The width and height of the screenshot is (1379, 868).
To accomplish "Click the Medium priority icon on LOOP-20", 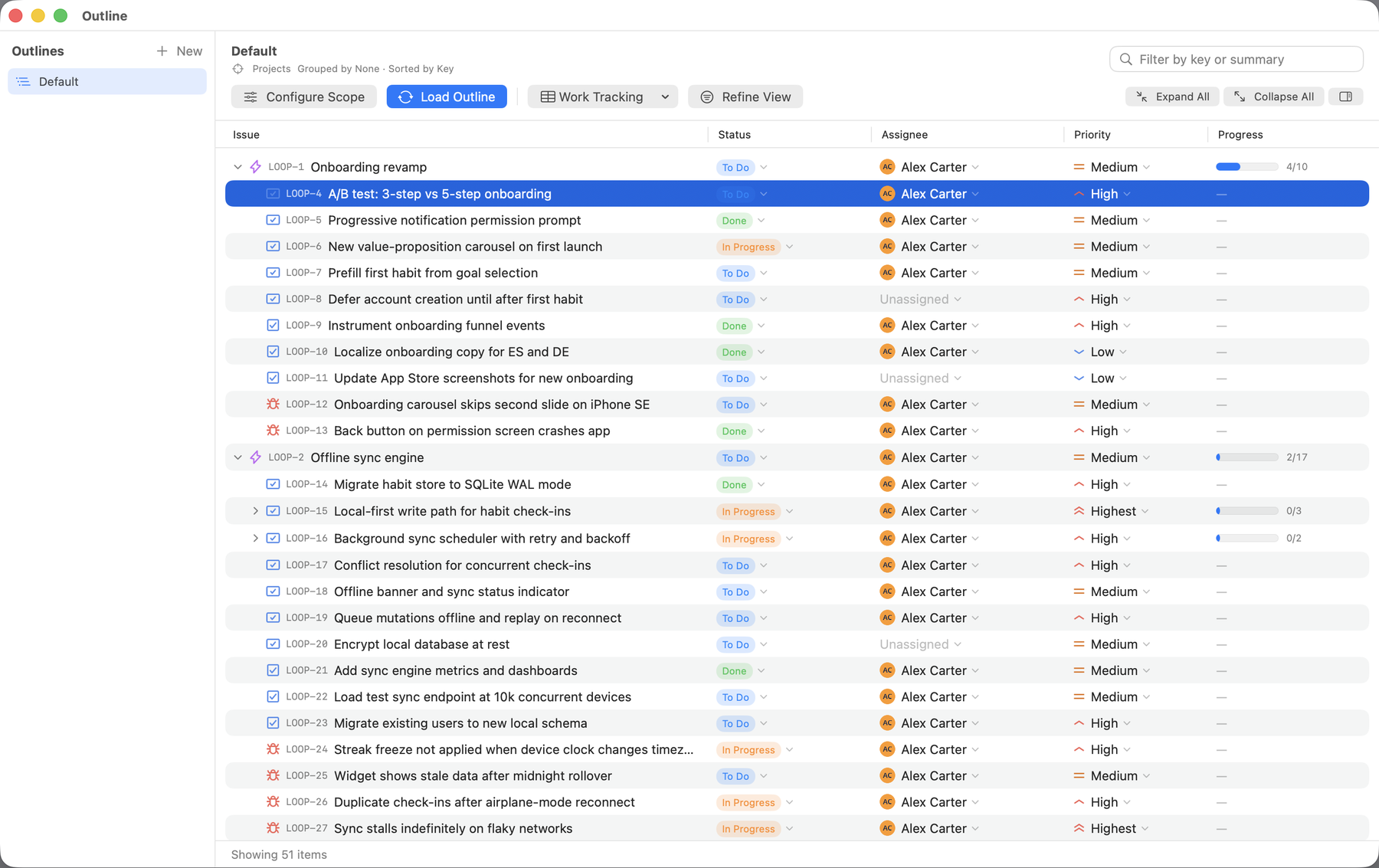I will tap(1079, 644).
